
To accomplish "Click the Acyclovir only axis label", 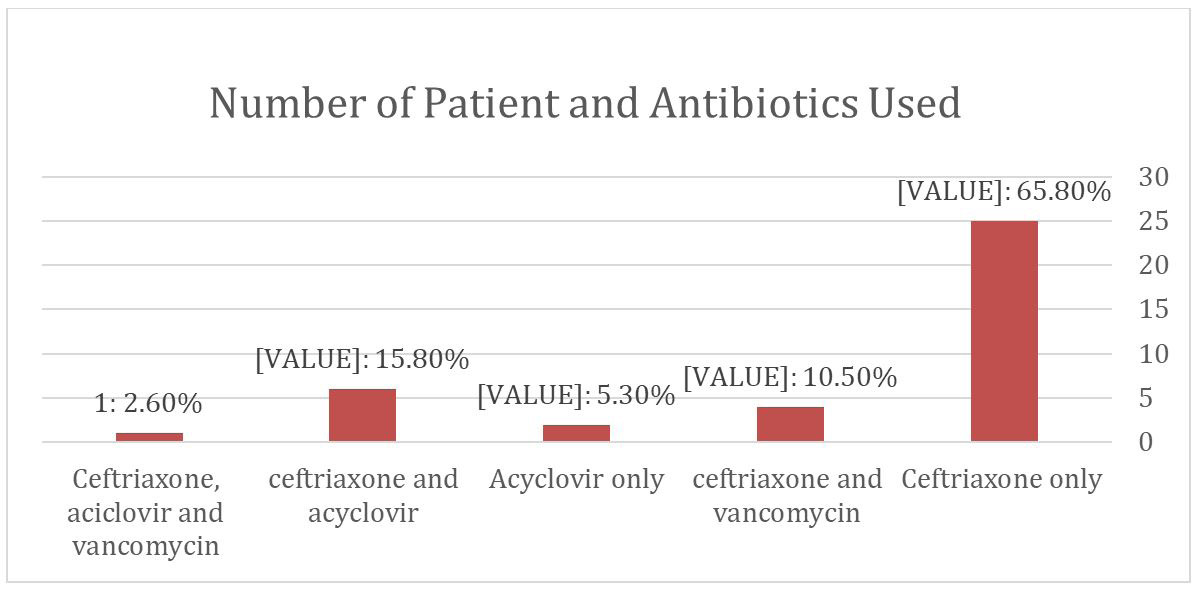I will (576, 480).
